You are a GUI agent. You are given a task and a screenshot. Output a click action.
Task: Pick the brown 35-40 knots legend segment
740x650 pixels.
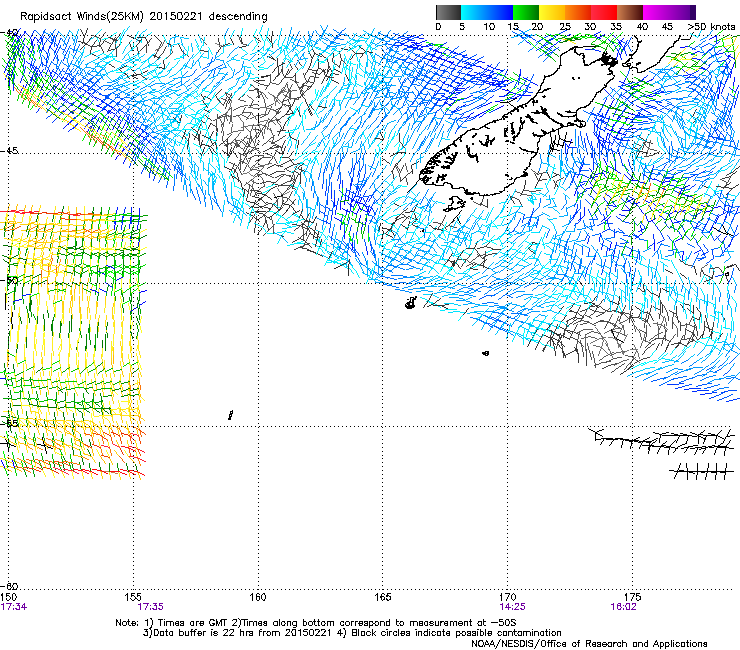pos(630,12)
